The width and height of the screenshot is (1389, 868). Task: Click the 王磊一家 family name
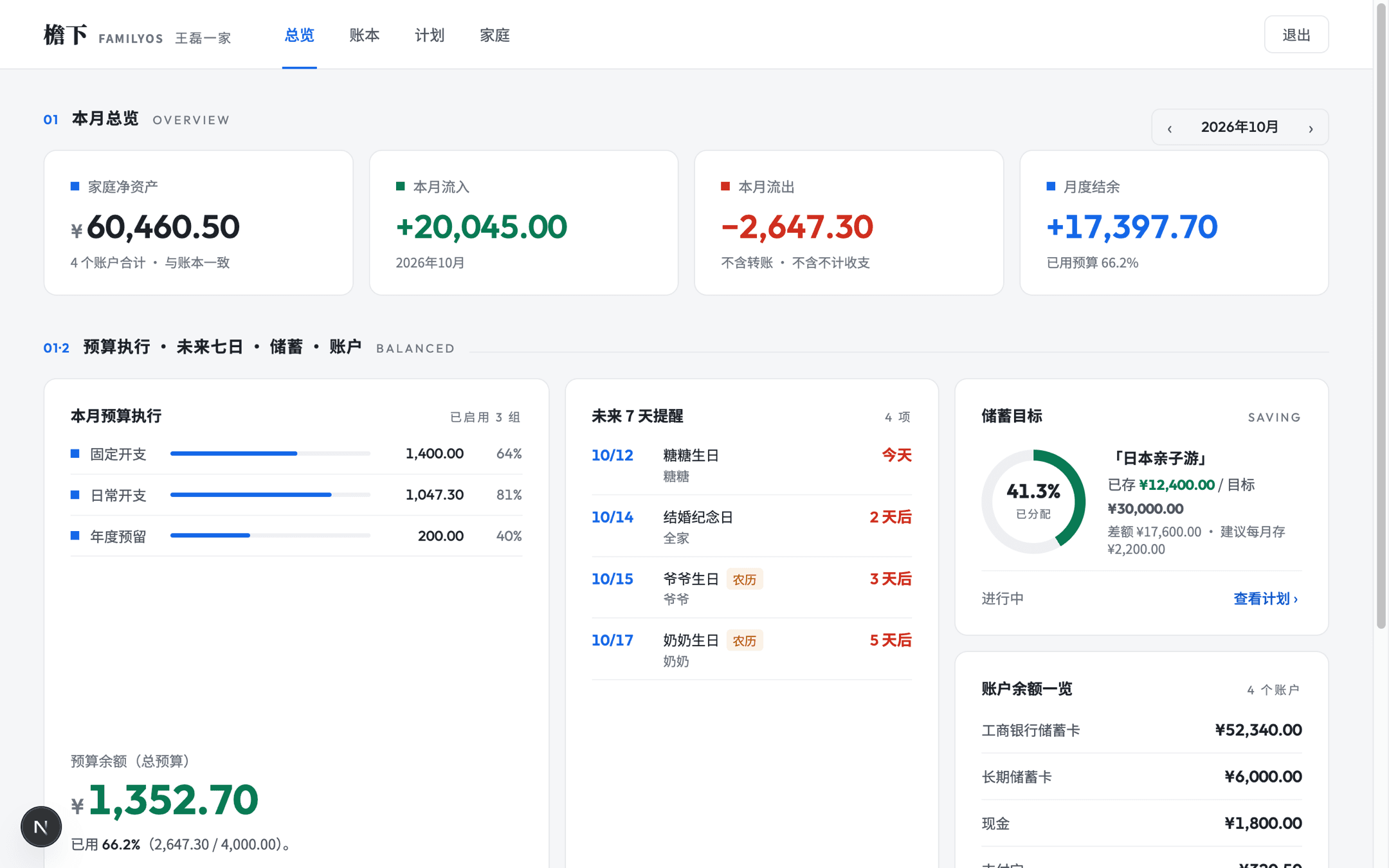click(203, 38)
